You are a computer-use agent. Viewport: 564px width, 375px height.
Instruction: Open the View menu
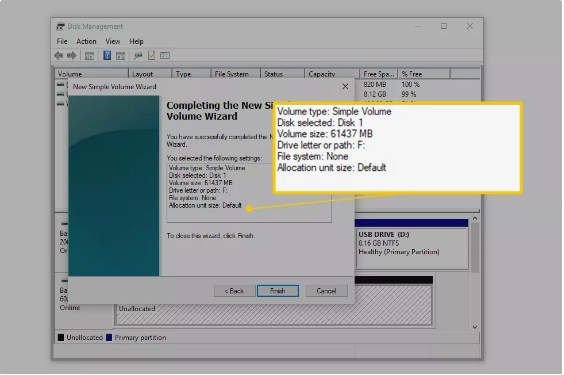pos(113,41)
